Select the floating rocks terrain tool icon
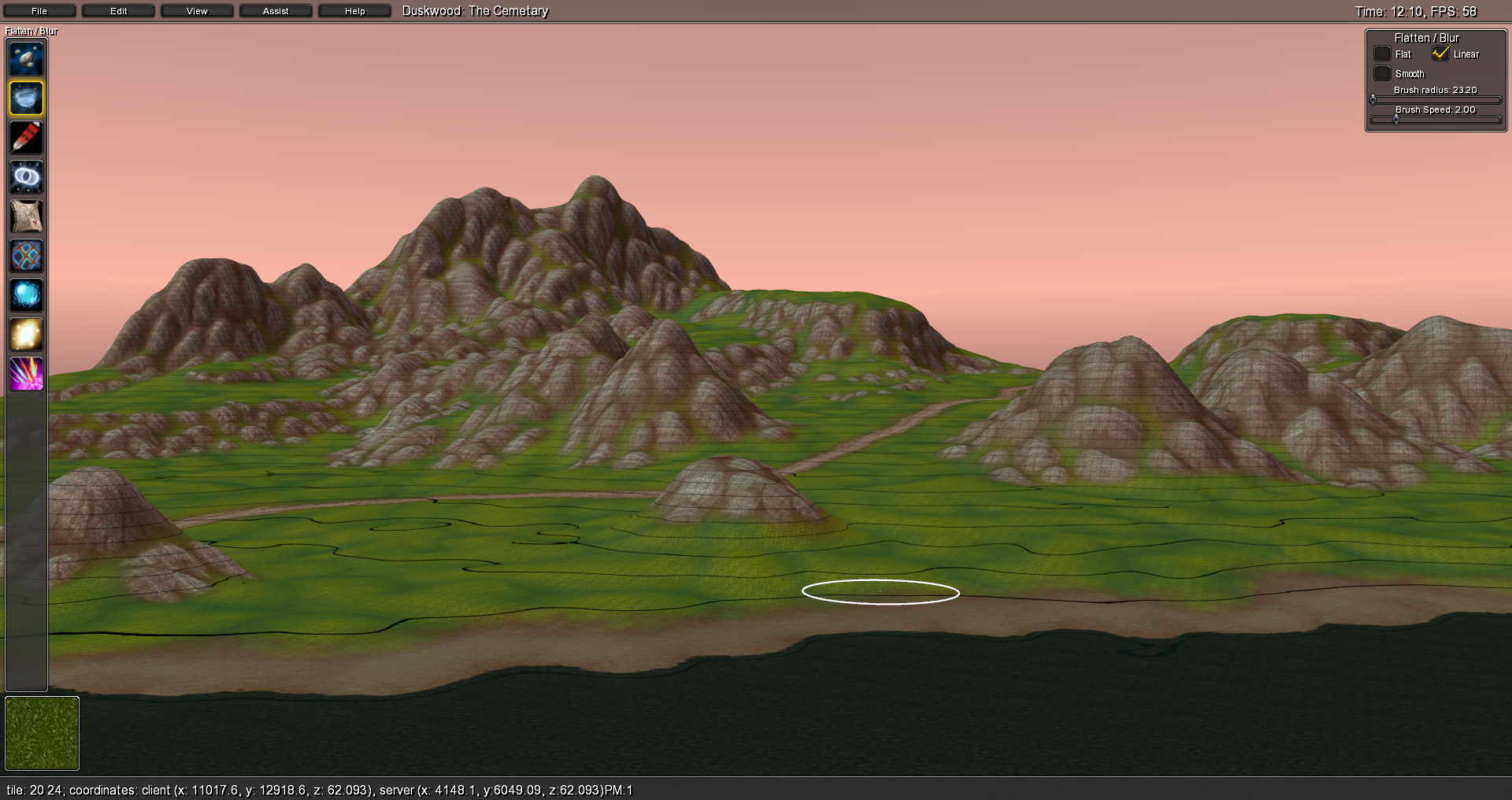The height and width of the screenshot is (800, 1512). tap(26, 59)
